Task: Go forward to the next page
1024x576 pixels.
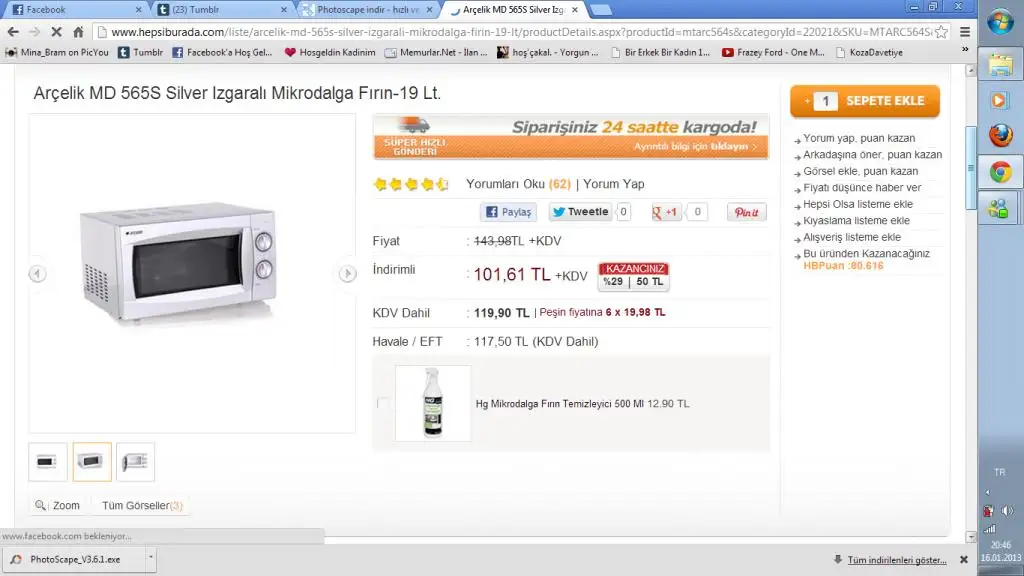Action: [35, 31]
